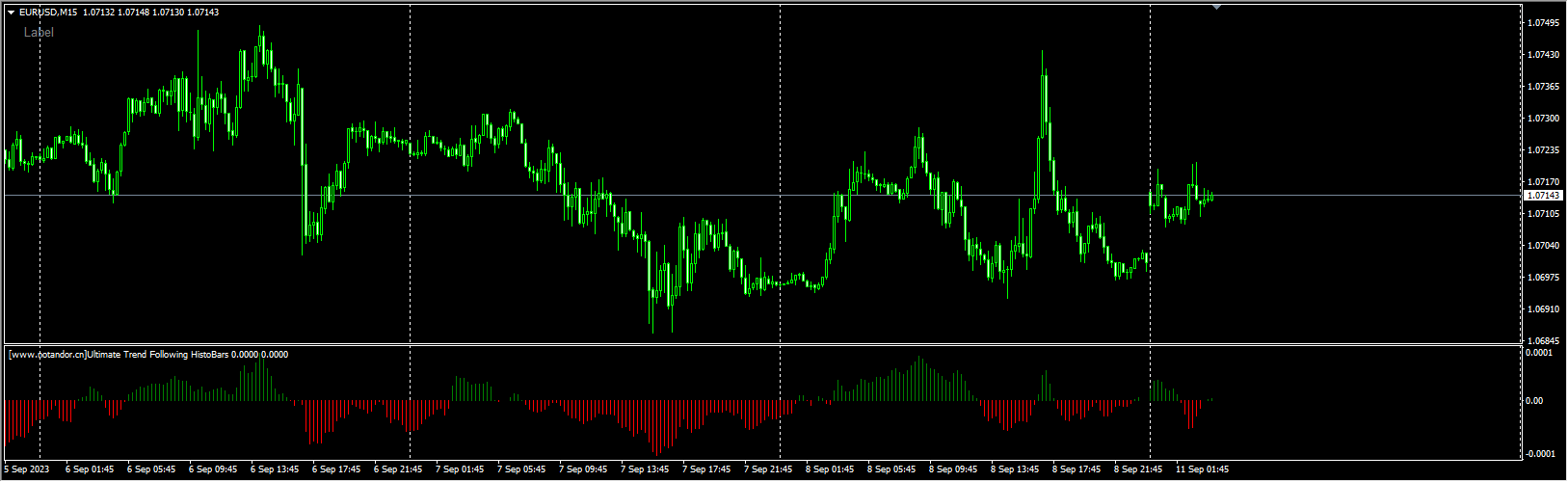Click the '7 Sep 21:45' time label
Screen dimensions: 1568x482
point(768,469)
